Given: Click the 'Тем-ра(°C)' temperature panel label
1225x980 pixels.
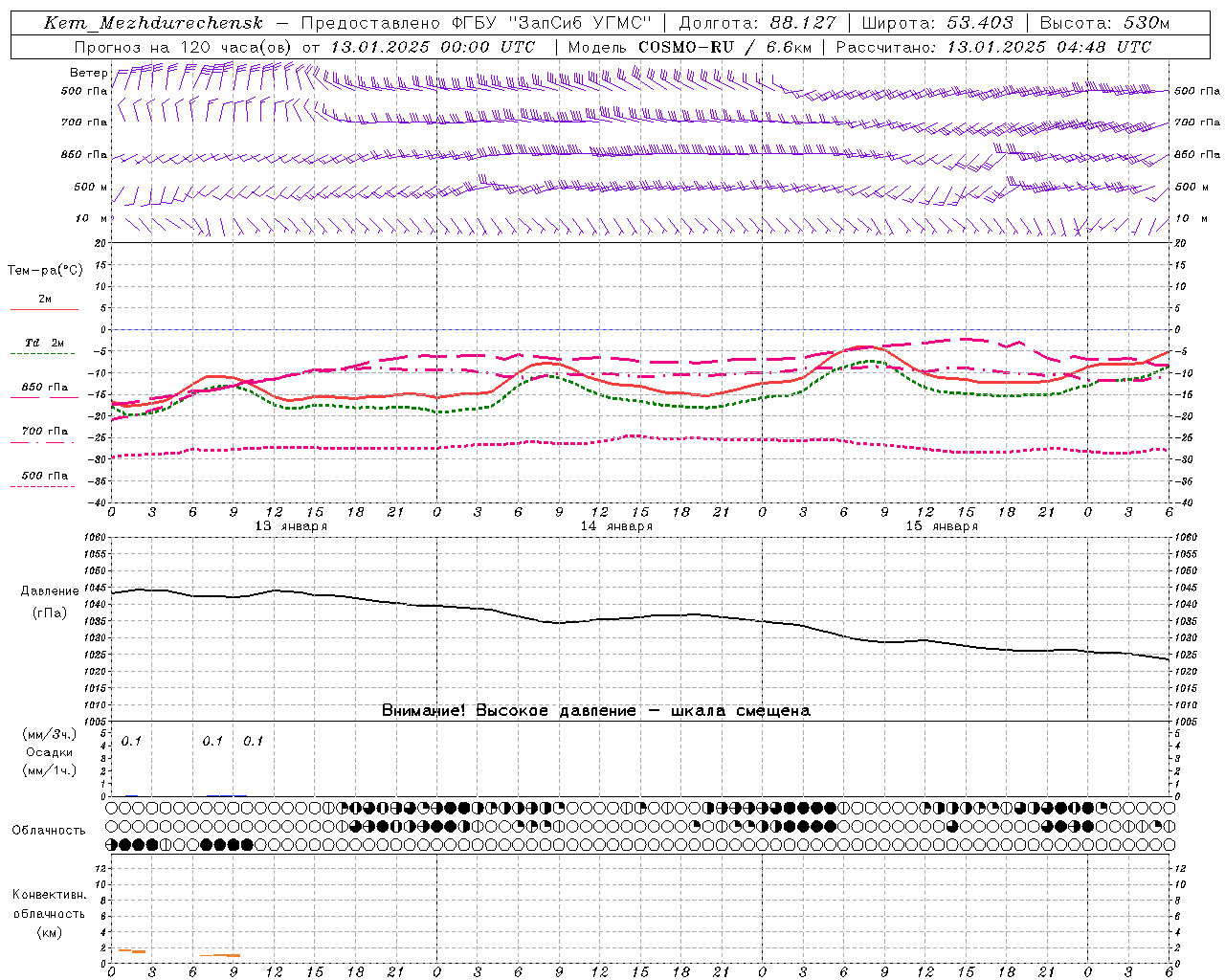Looking at the screenshot, I should pos(45,270).
